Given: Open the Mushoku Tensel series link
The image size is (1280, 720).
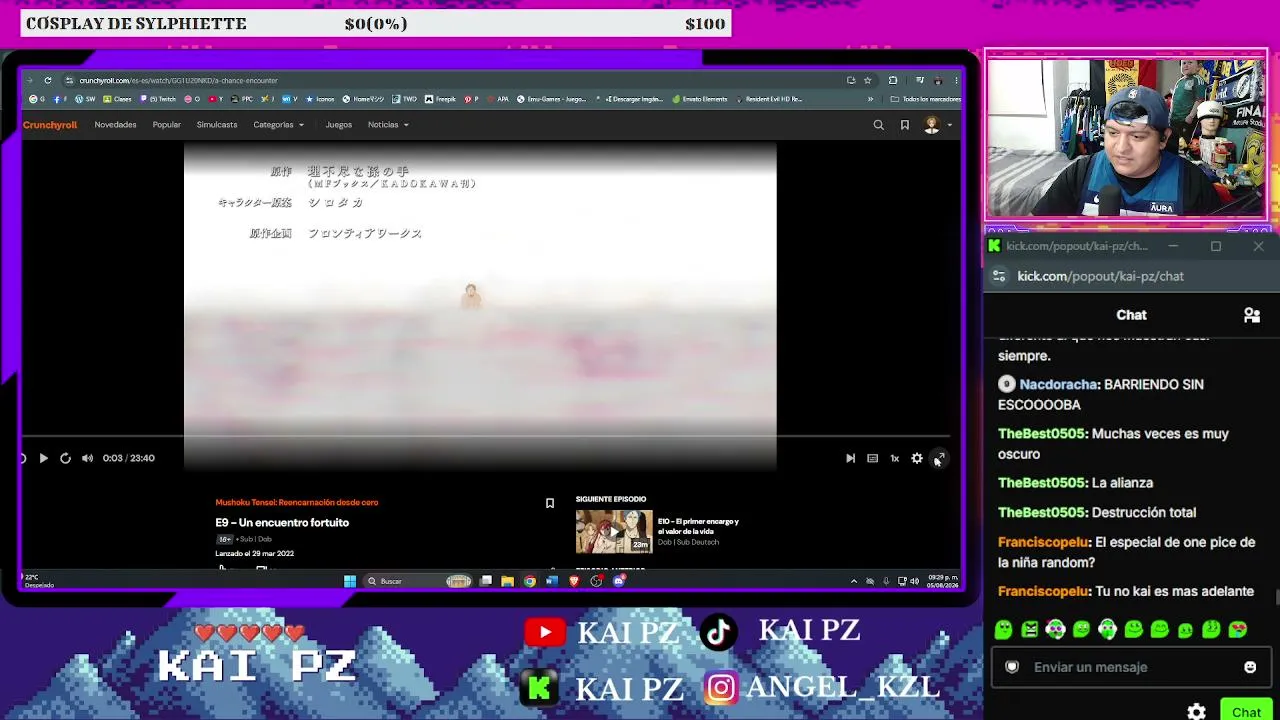Looking at the screenshot, I should click(297, 502).
